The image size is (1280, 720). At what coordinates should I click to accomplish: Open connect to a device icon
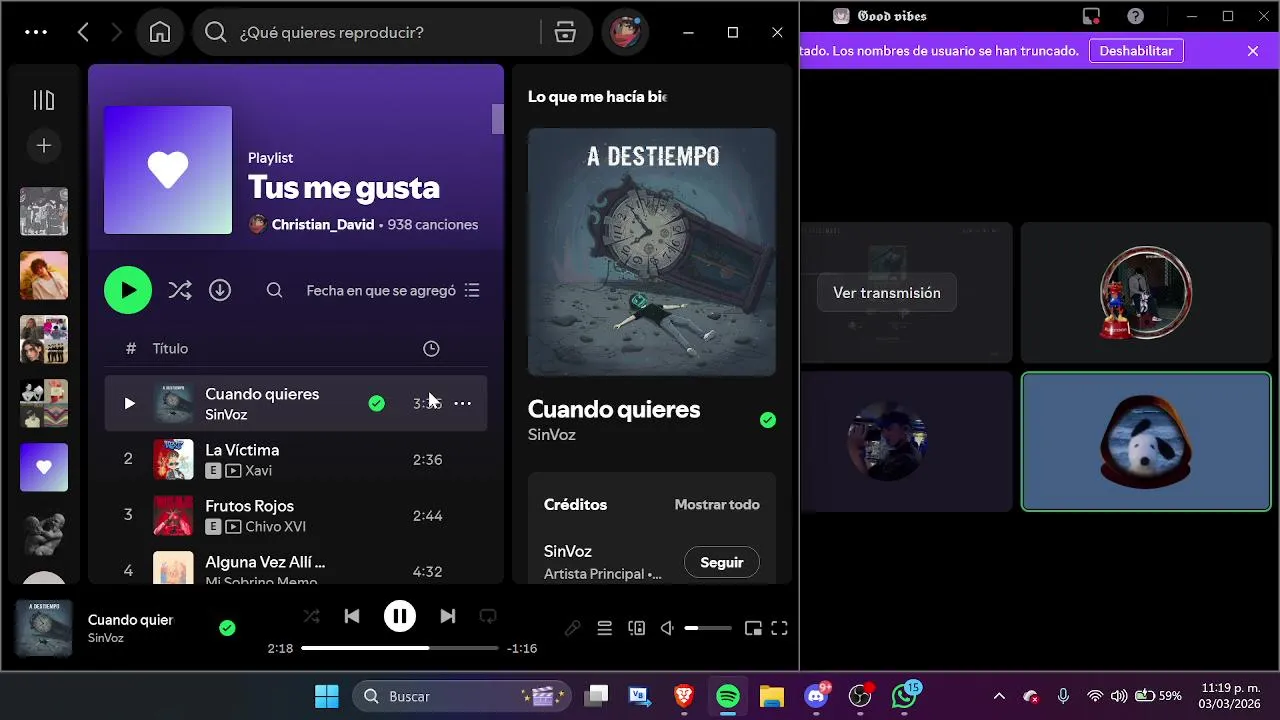636,628
